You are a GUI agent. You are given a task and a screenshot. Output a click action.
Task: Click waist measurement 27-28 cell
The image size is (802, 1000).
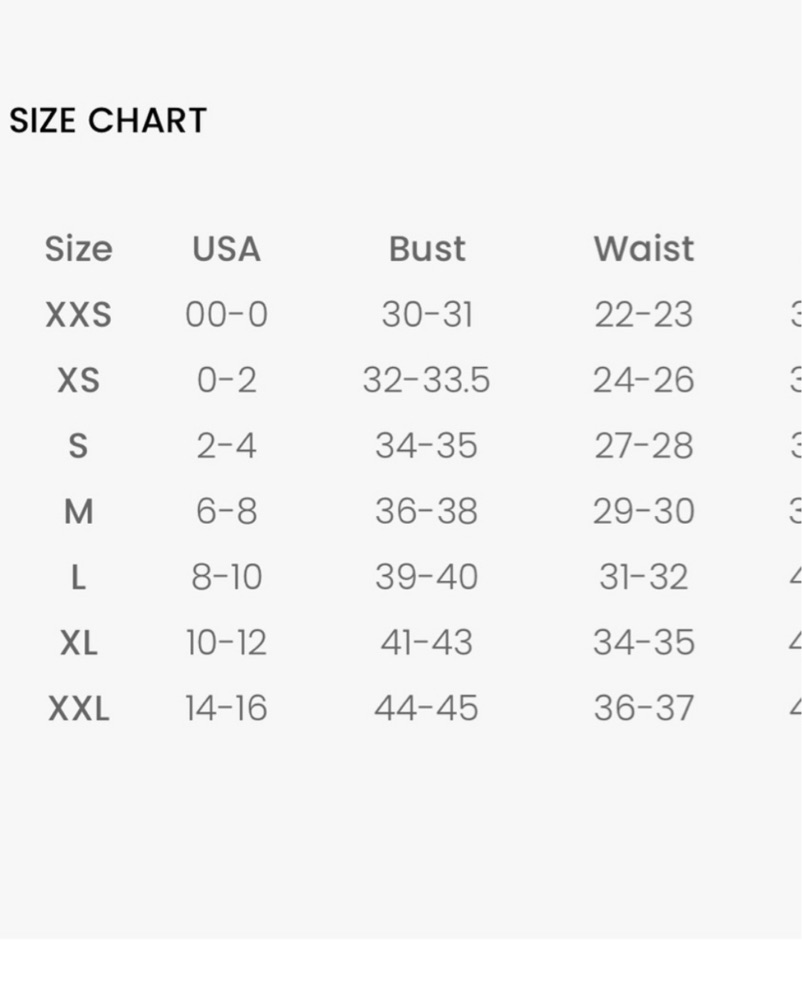tap(644, 446)
